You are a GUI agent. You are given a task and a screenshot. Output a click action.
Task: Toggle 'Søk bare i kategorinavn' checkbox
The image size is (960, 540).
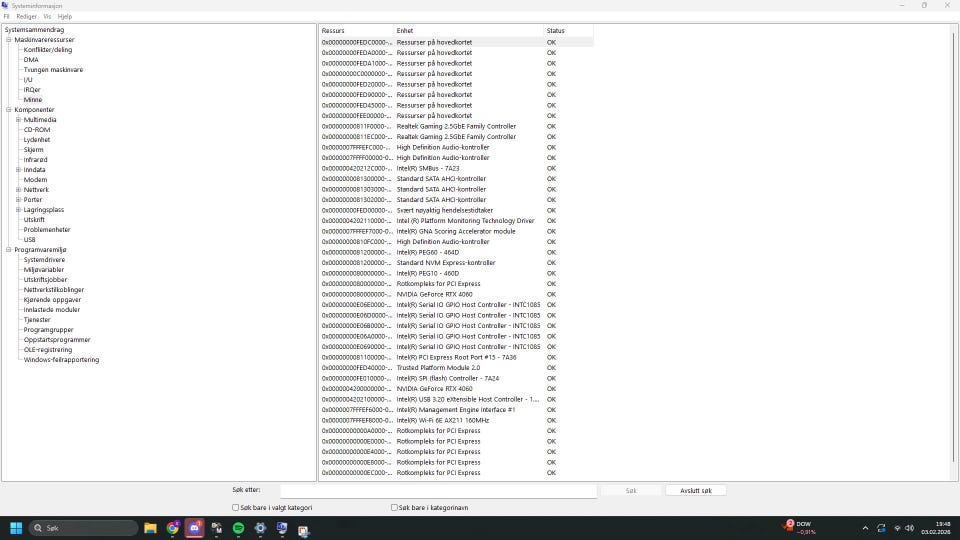pyautogui.click(x=394, y=508)
